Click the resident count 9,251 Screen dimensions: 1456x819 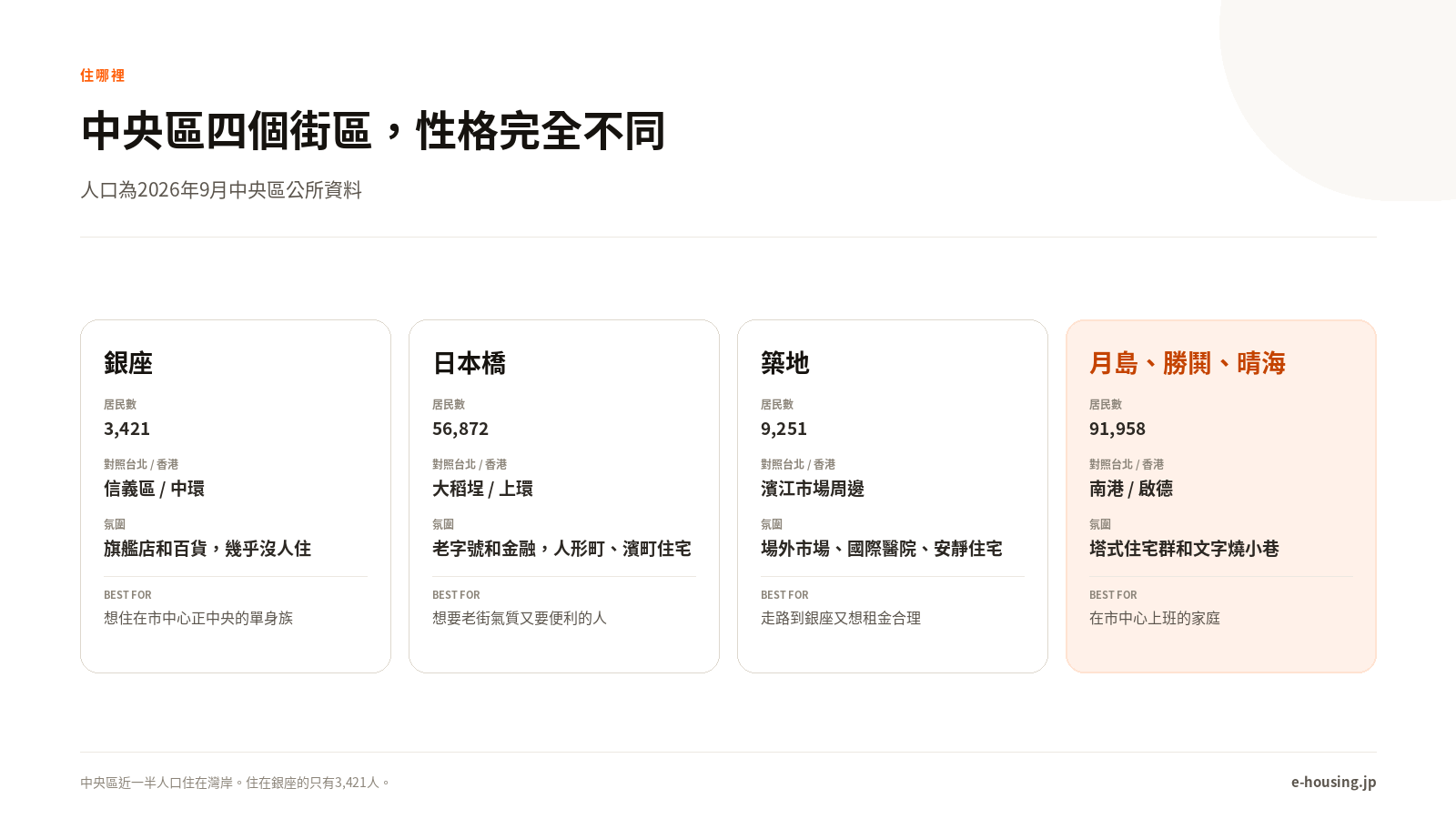784,429
